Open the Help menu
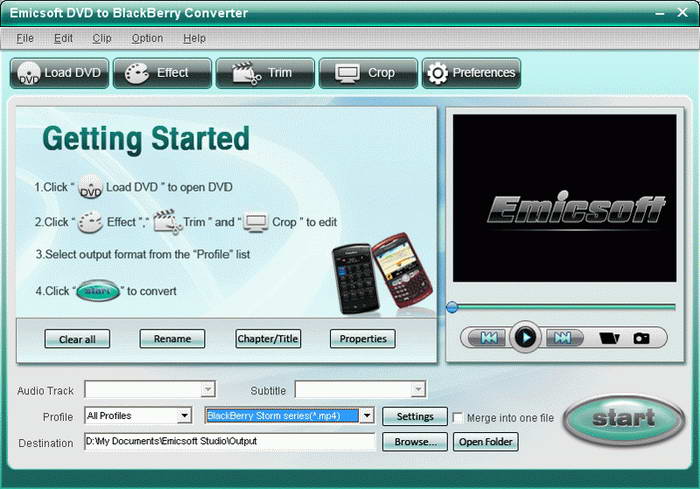This screenshot has width=700, height=489. point(195,39)
